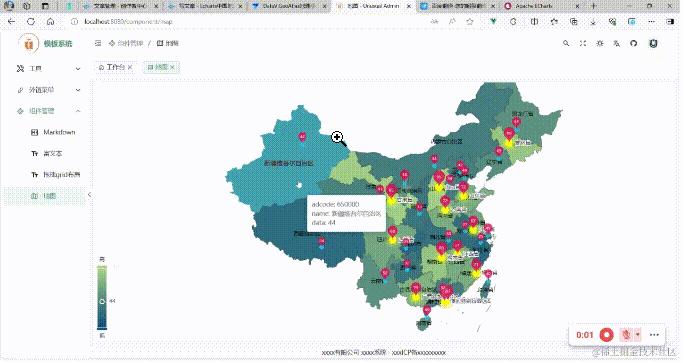
Task: Click the user avatar in the header
Action: (x=653, y=43)
